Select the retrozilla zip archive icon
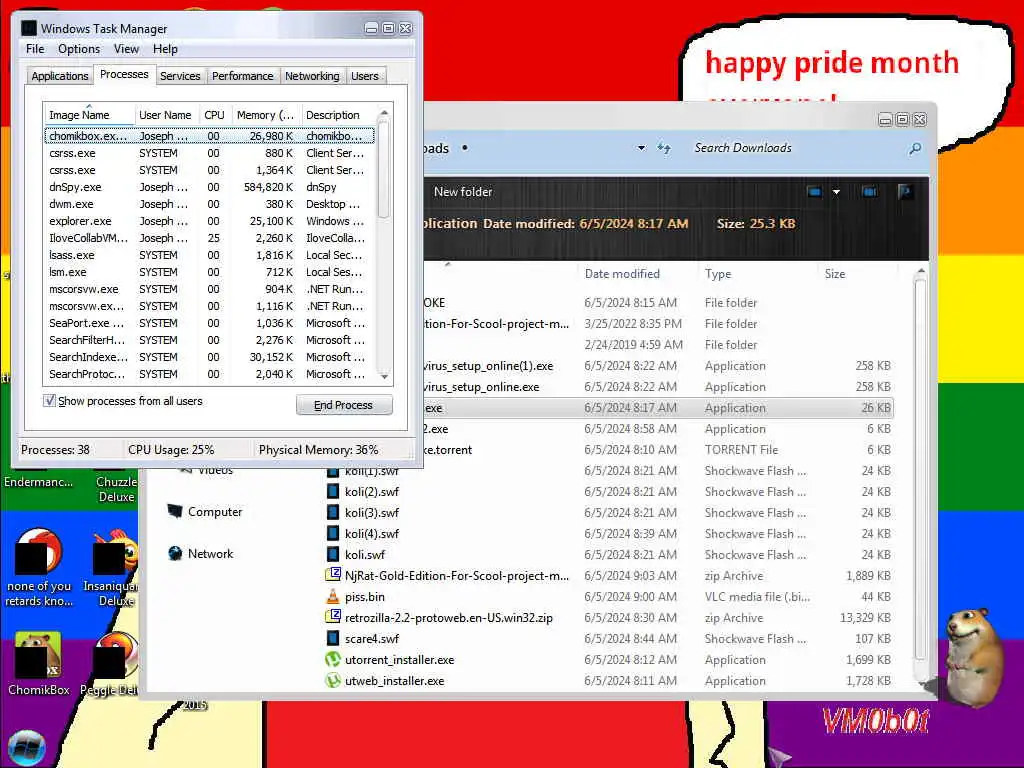This screenshot has height=768, width=1024. tap(333, 616)
